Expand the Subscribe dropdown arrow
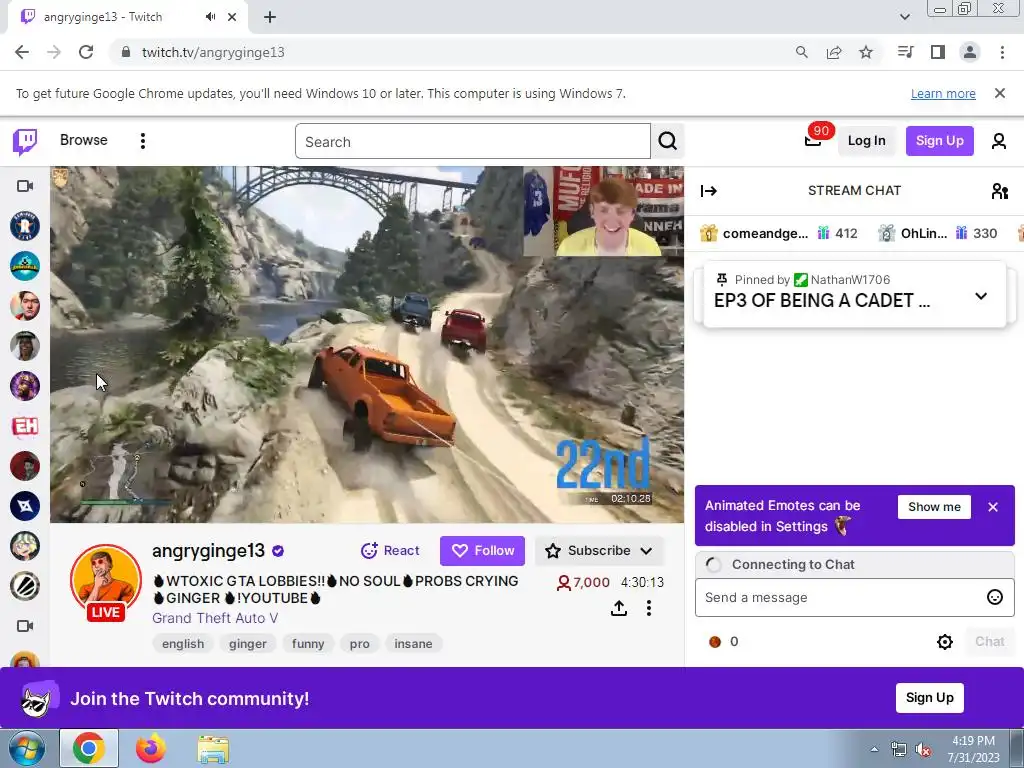This screenshot has width=1024, height=768. 647,551
